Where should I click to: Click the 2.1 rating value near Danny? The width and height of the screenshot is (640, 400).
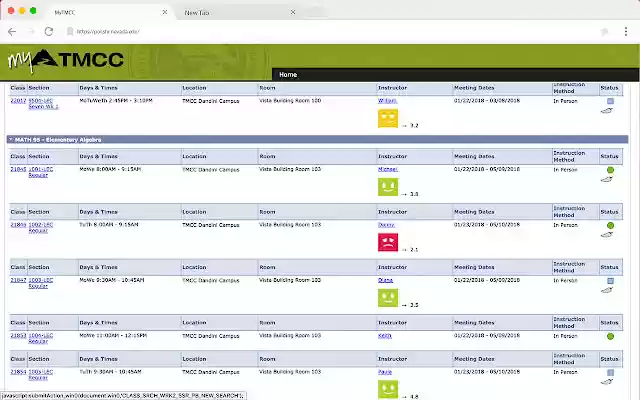pyautogui.click(x=414, y=250)
